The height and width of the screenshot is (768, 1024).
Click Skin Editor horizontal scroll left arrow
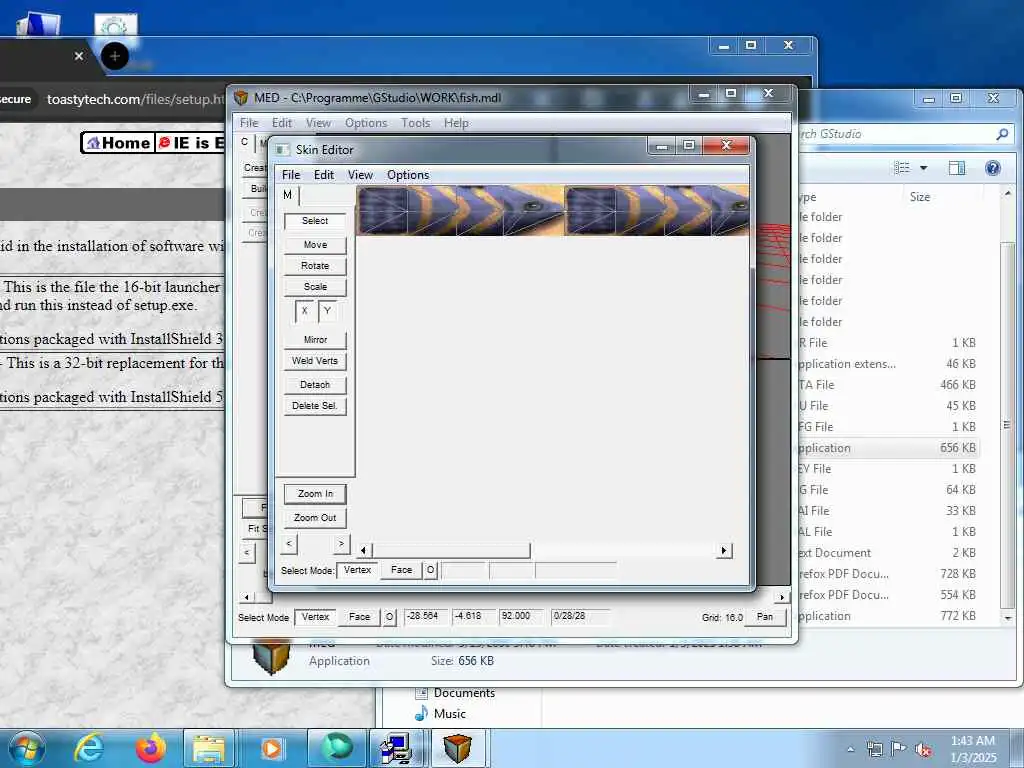tap(364, 551)
